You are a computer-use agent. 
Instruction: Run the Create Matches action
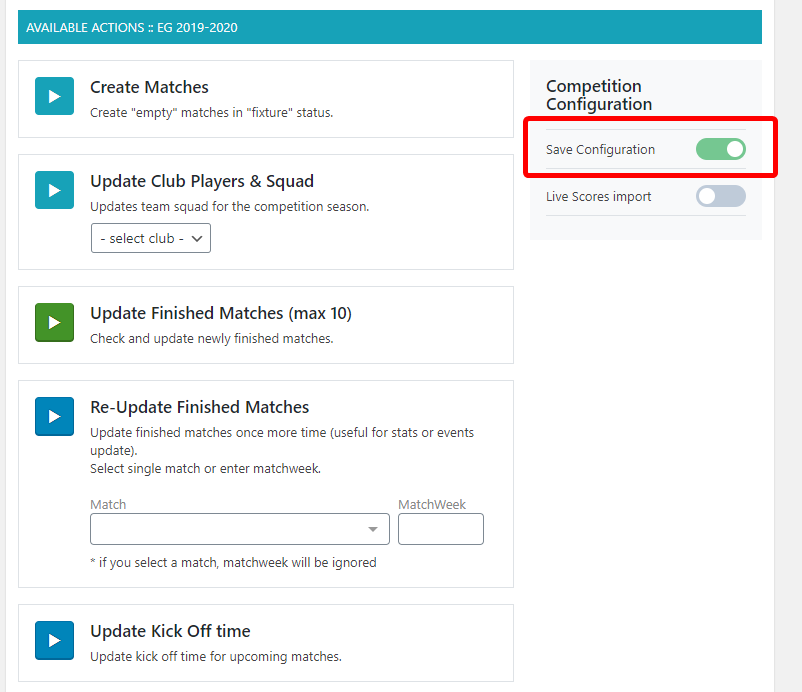coord(54,96)
